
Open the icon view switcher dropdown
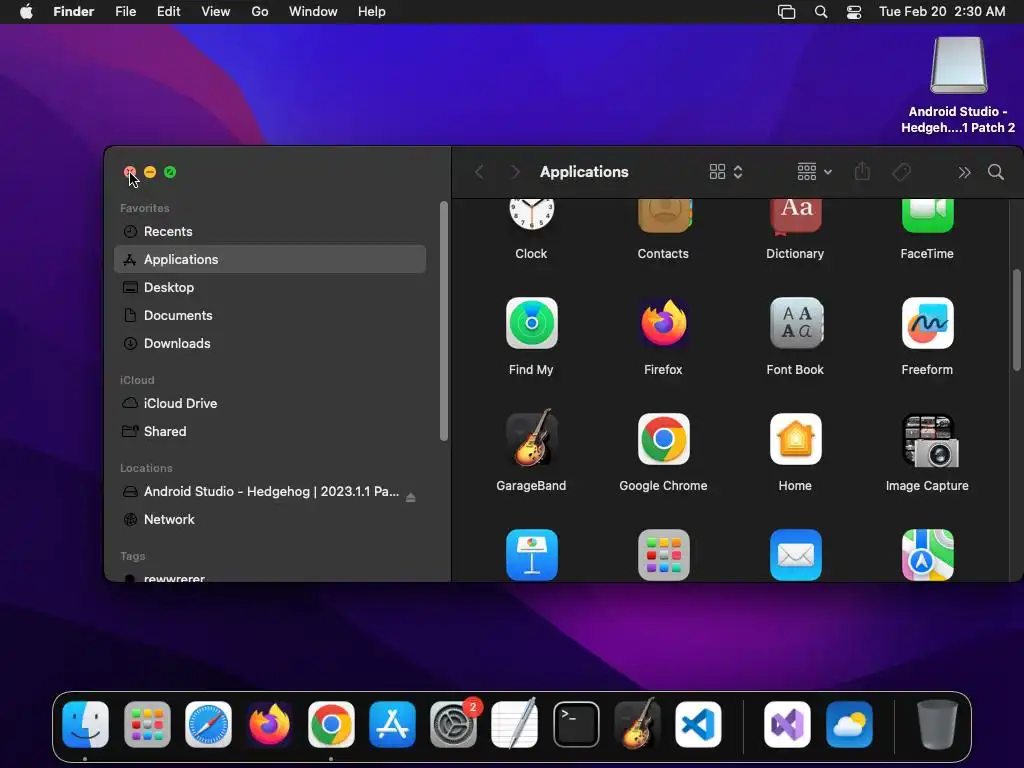[x=726, y=172]
